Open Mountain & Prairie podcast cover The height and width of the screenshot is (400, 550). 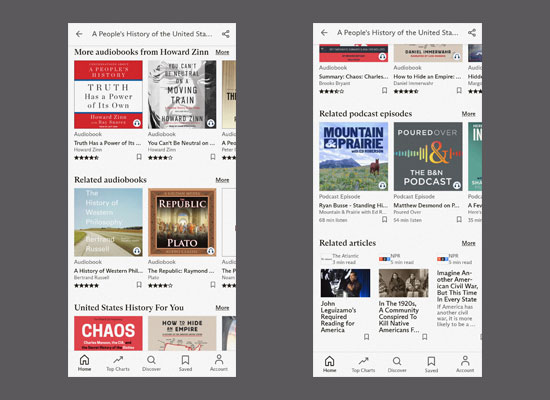click(354, 156)
